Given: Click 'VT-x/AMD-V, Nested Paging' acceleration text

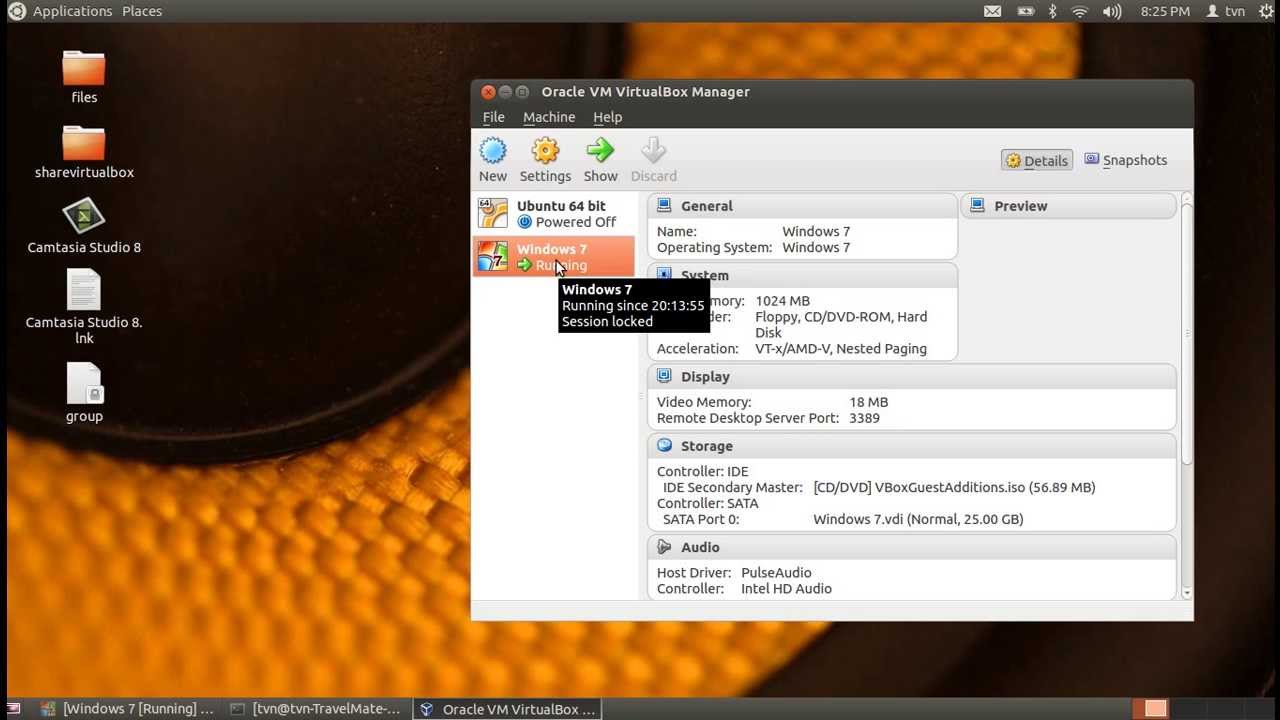Looking at the screenshot, I should (841, 349).
